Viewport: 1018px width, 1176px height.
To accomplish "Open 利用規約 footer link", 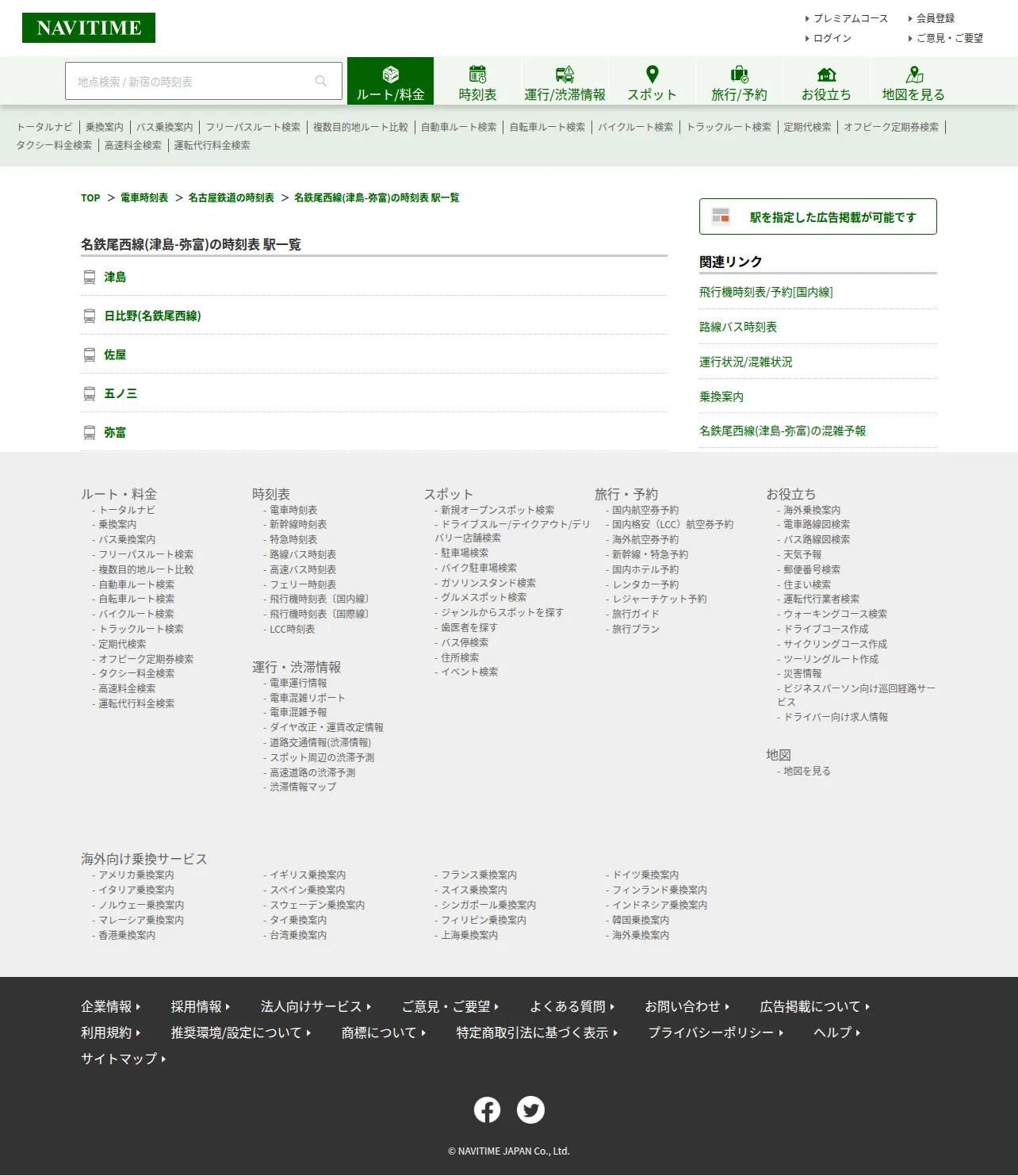I will point(110,1032).
